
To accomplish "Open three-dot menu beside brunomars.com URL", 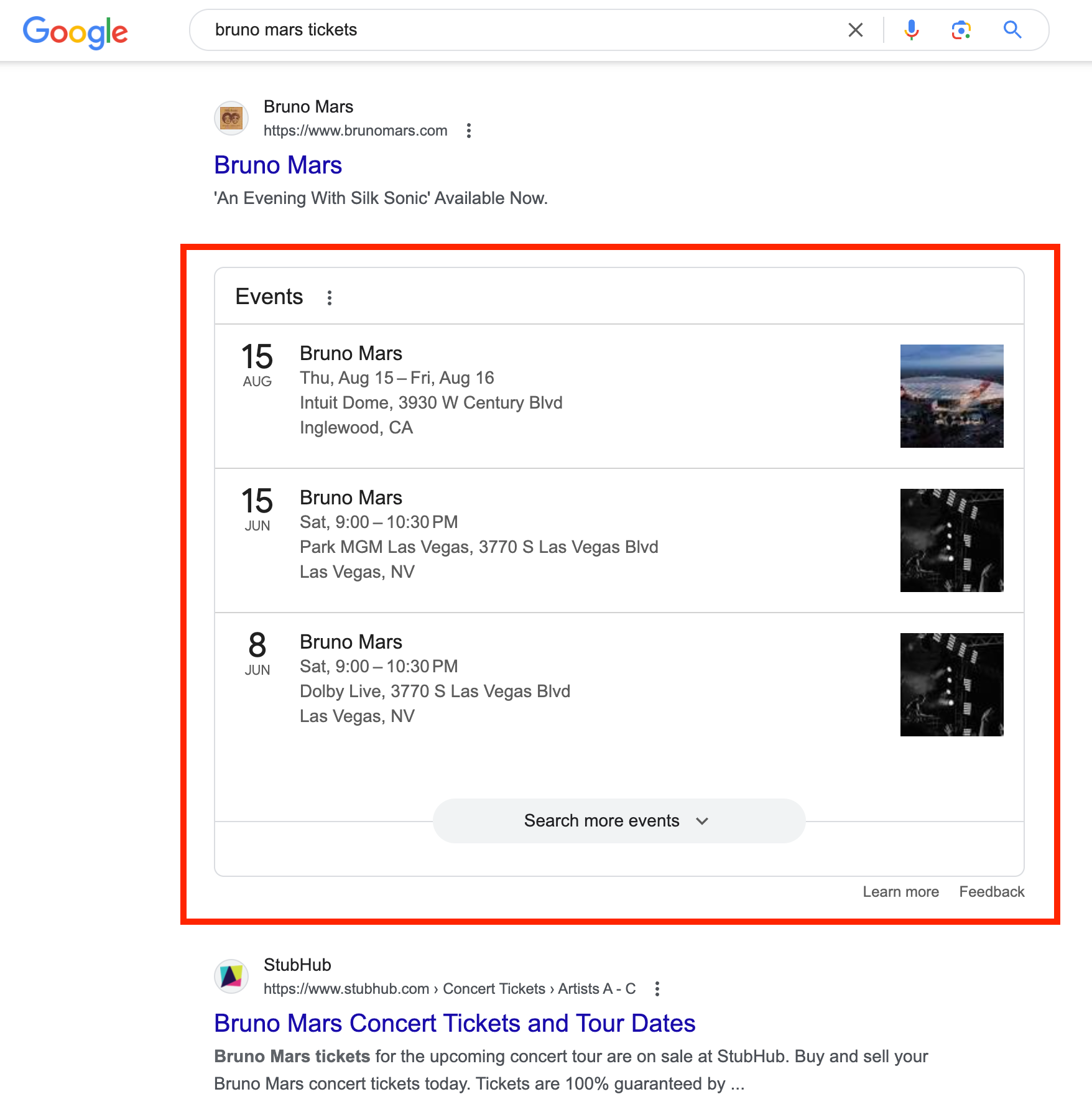I will [x=469, y=131].
